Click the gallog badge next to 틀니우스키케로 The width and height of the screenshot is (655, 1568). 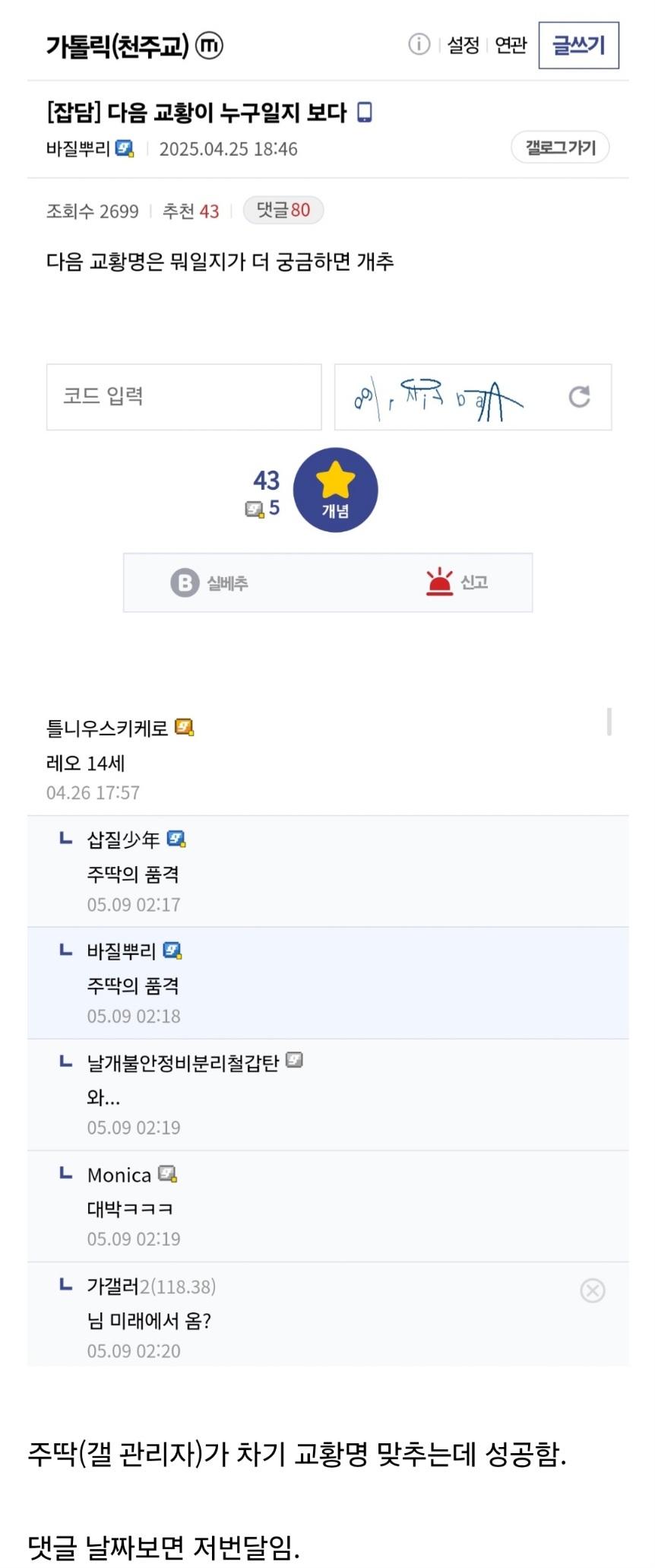[x=184, y=728]
